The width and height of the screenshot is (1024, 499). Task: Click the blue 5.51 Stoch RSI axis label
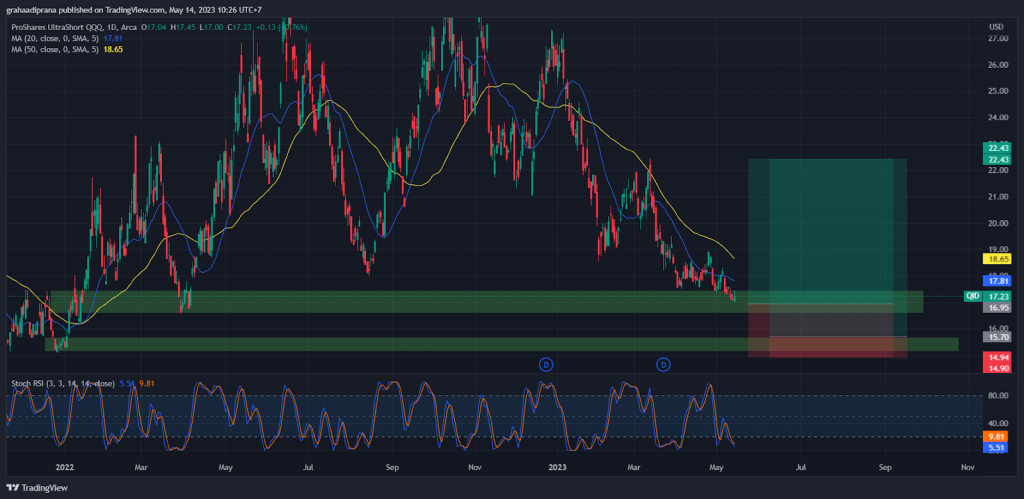(997, 447)
